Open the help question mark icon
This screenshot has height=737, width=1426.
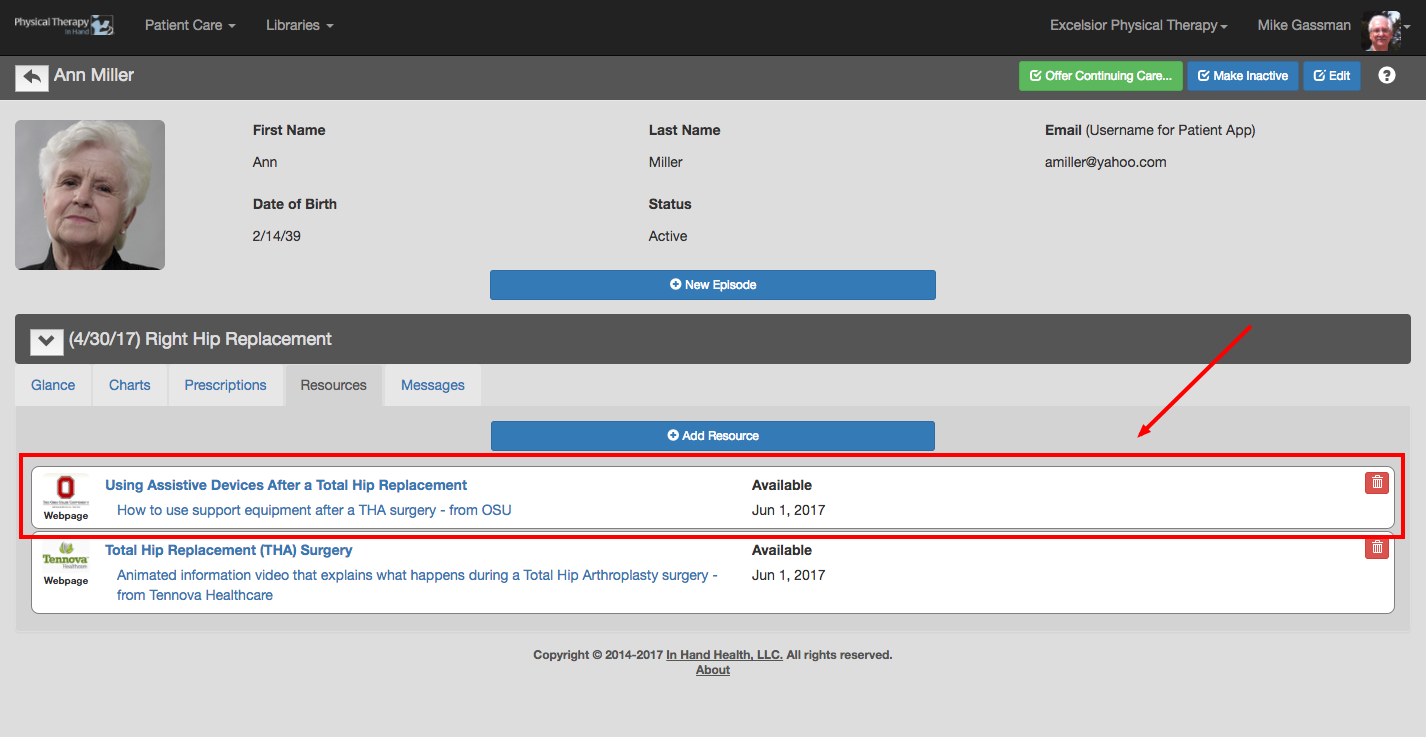(1387, 76)
